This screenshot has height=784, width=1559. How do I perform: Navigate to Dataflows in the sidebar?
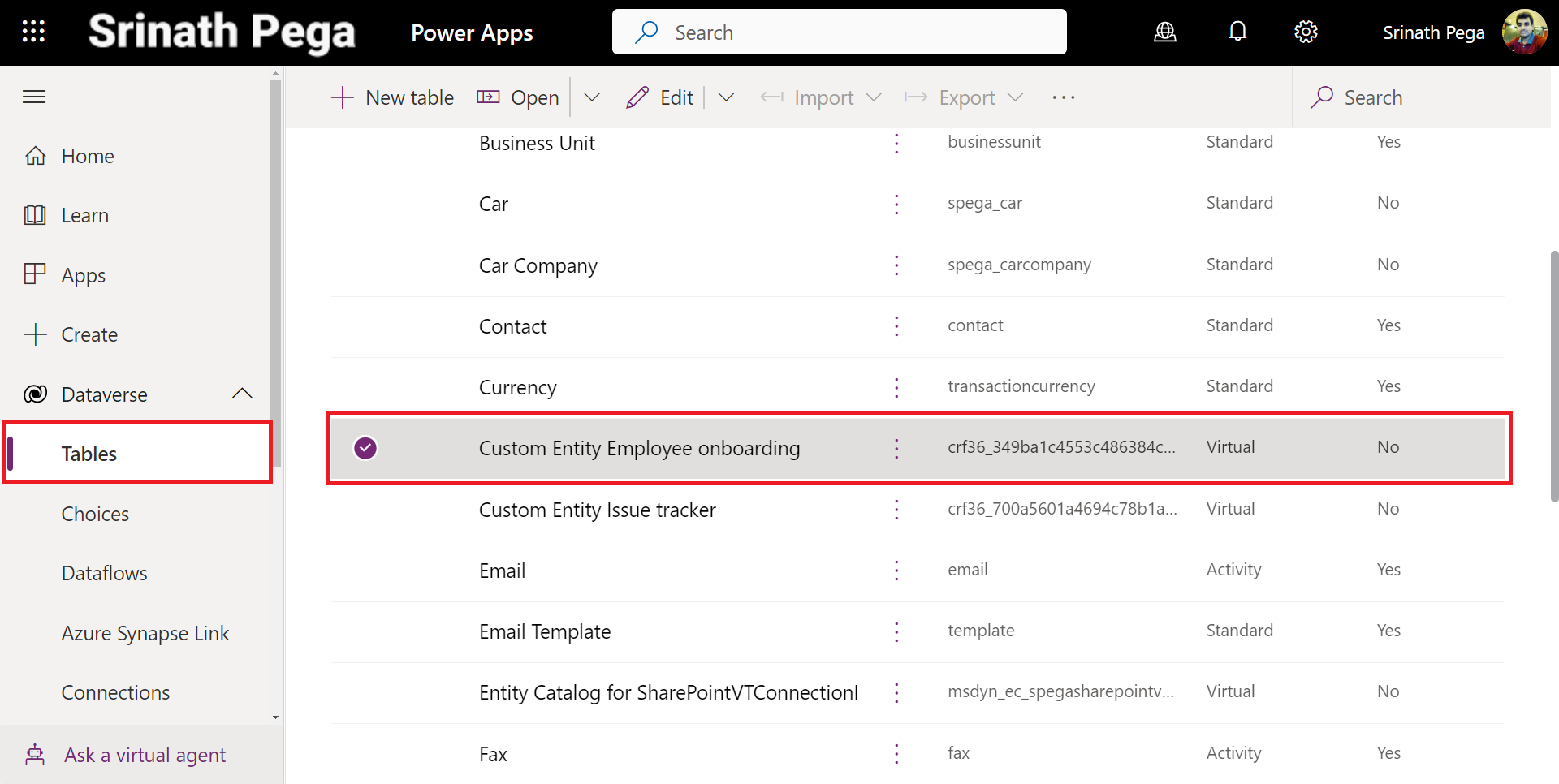tap(104, 573)
